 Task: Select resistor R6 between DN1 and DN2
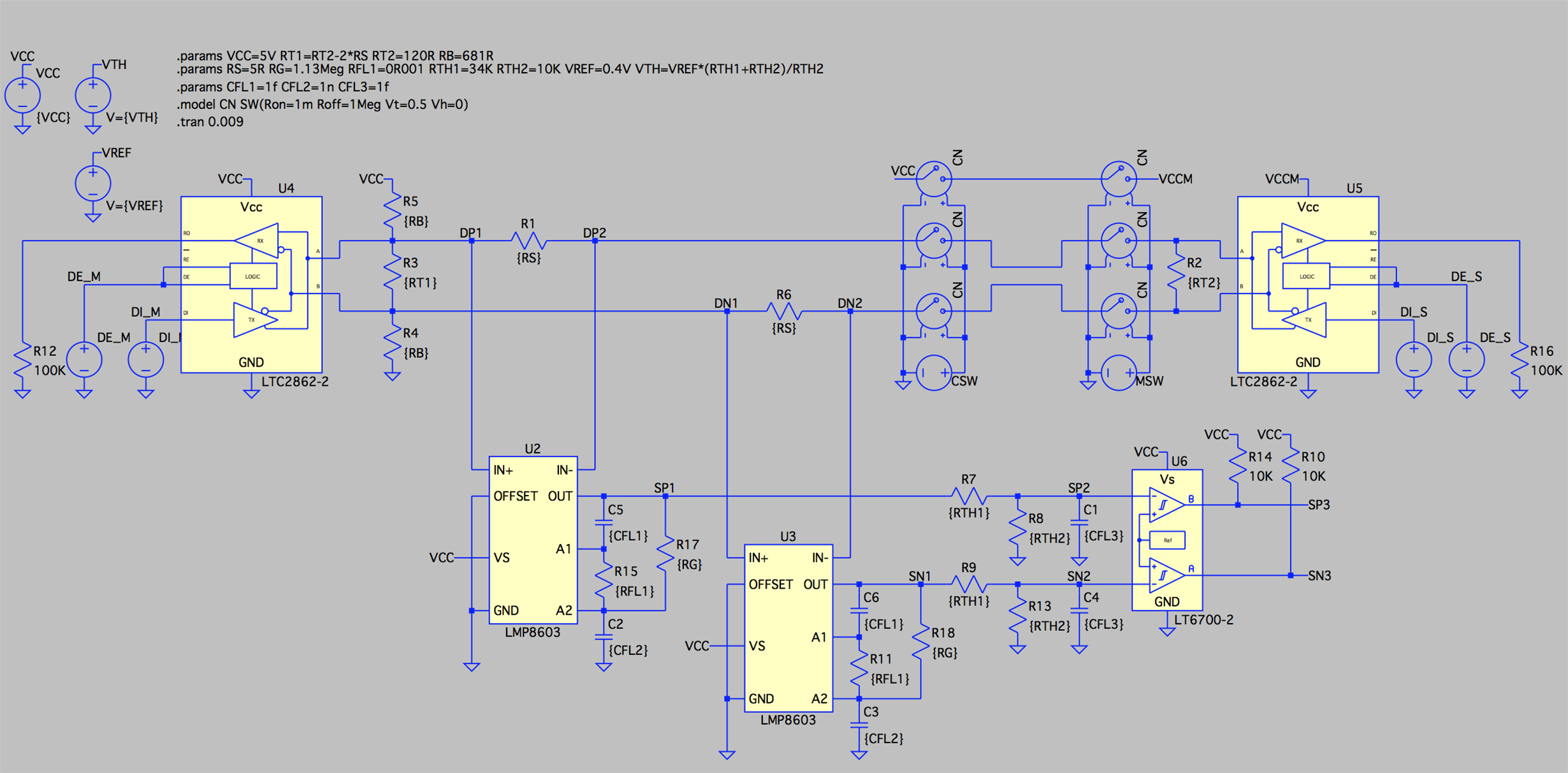(784, 311)
